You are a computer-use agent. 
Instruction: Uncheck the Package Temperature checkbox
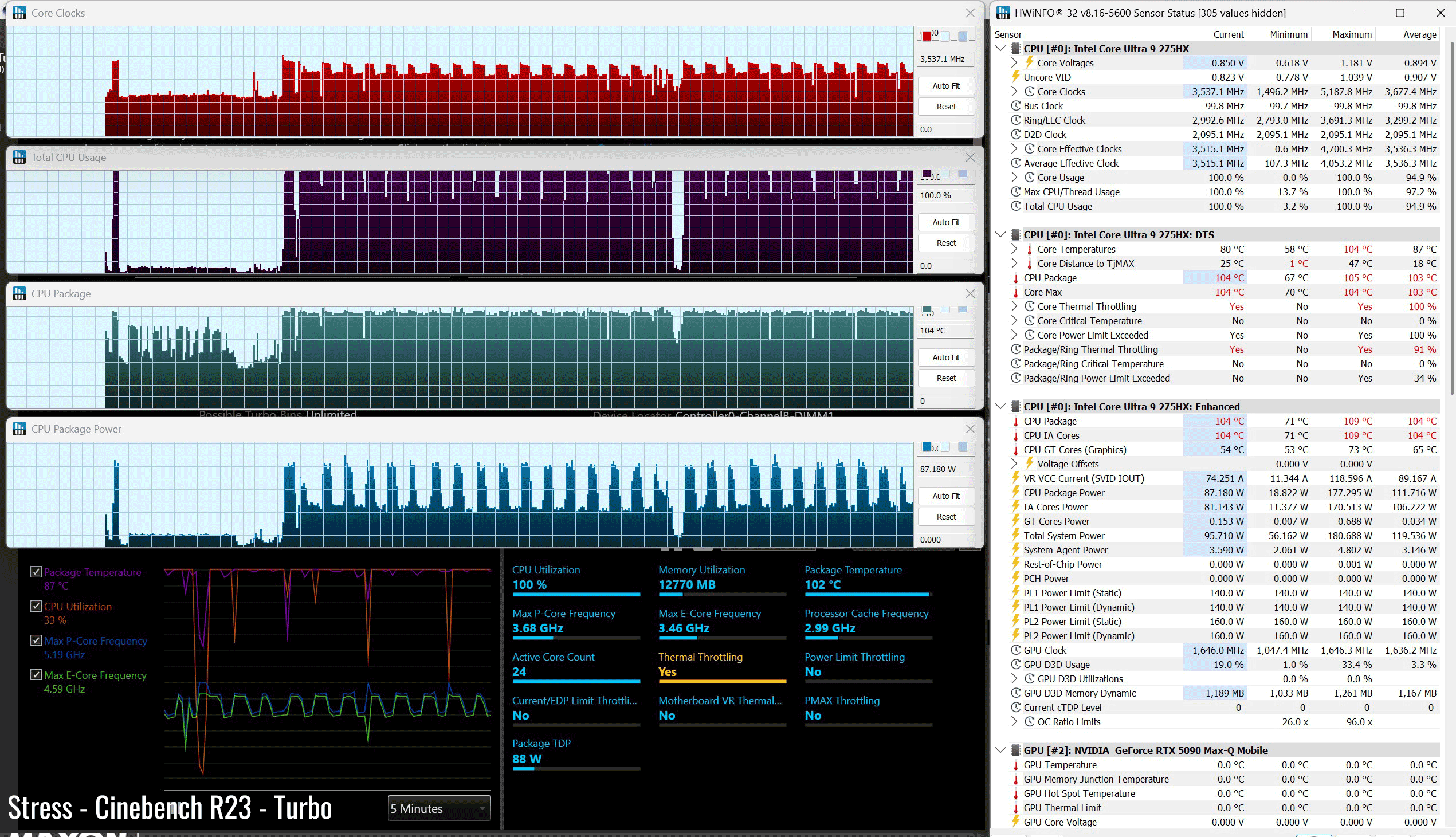pyautogui.click(x=36, y=572)
